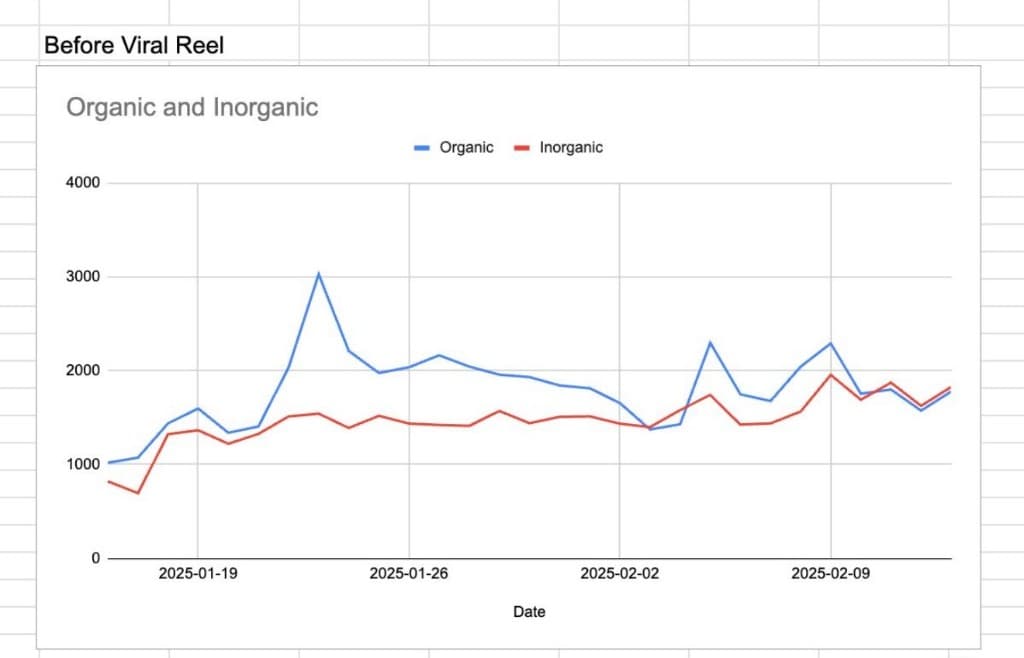The height and width of the screenshot is (658, 1024).
Task: Click the Organic line's highest peak near 3000
Action: [318, 273]
